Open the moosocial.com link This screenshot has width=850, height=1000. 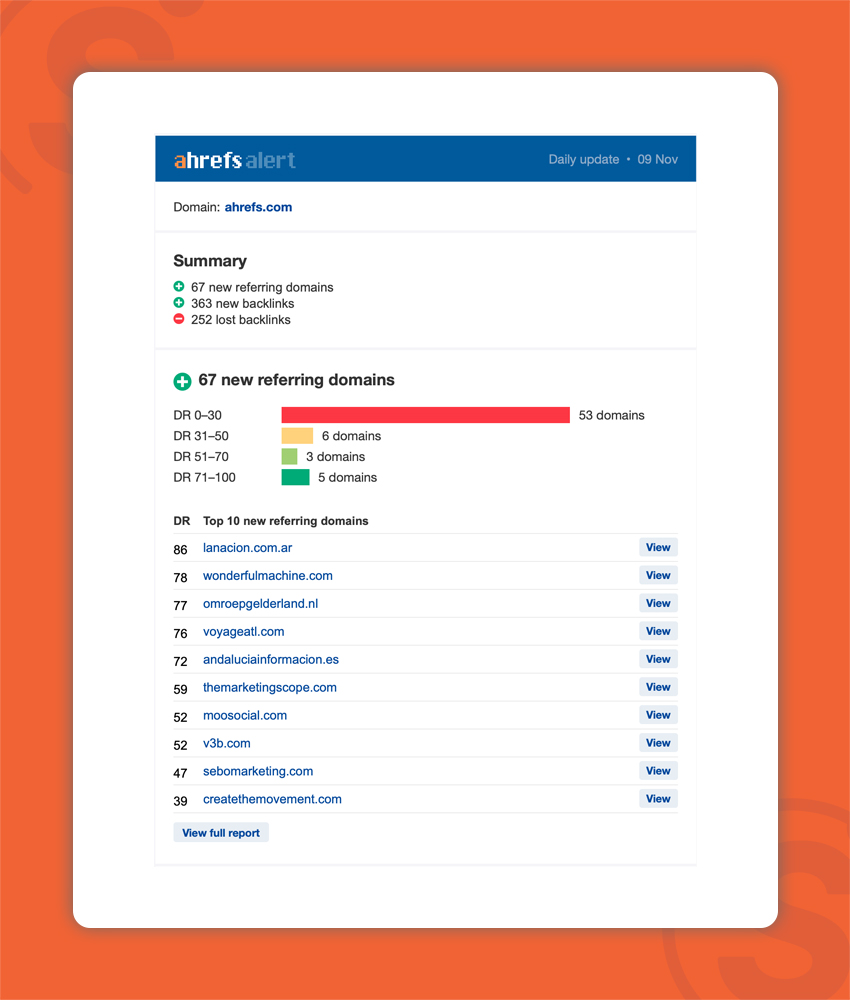pos(245,716)
